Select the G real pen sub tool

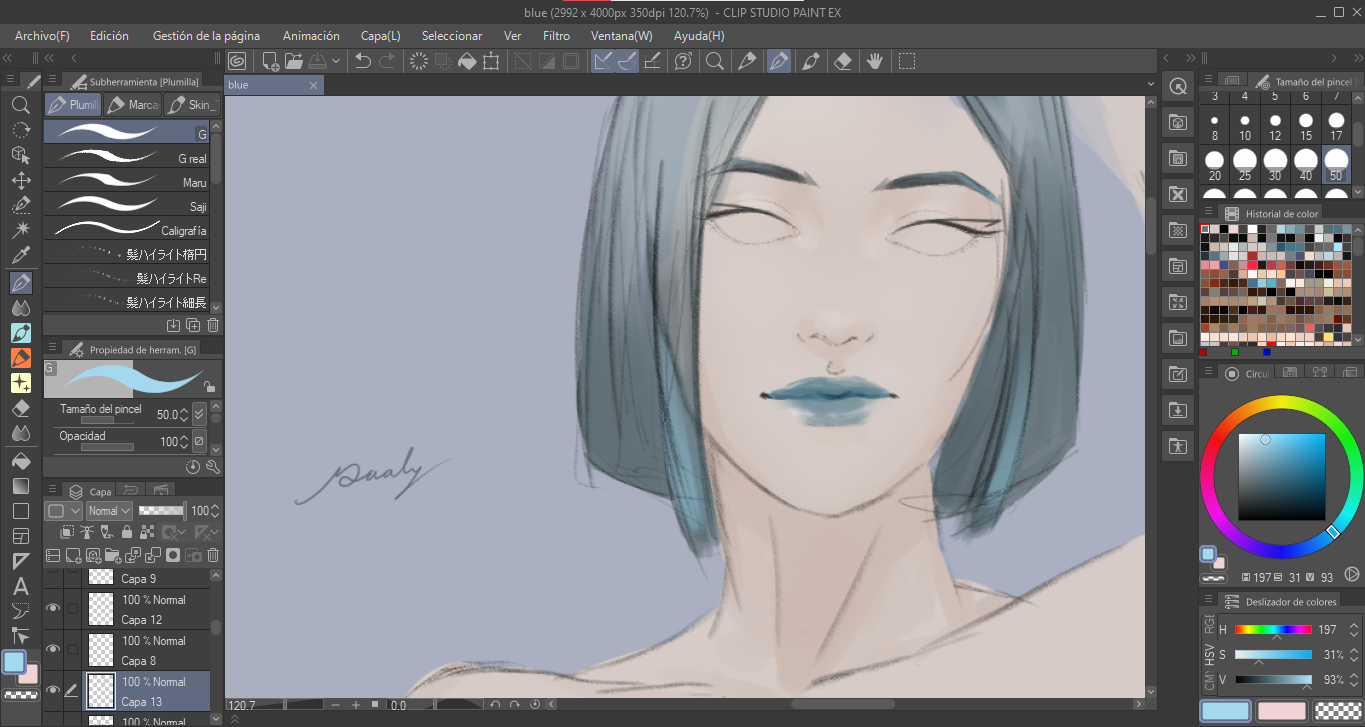(127, 158)
